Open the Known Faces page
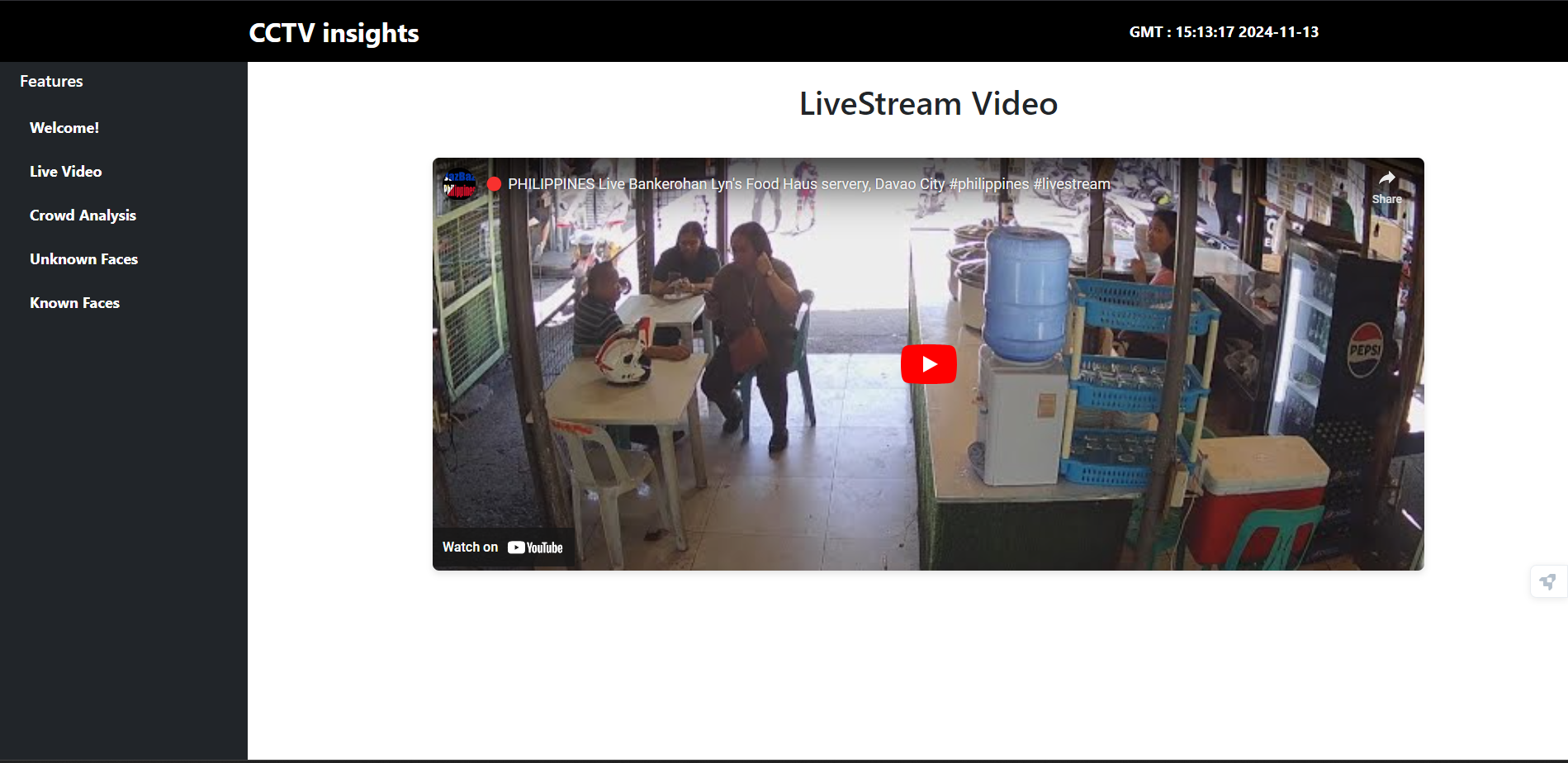 tap(75, 303)
